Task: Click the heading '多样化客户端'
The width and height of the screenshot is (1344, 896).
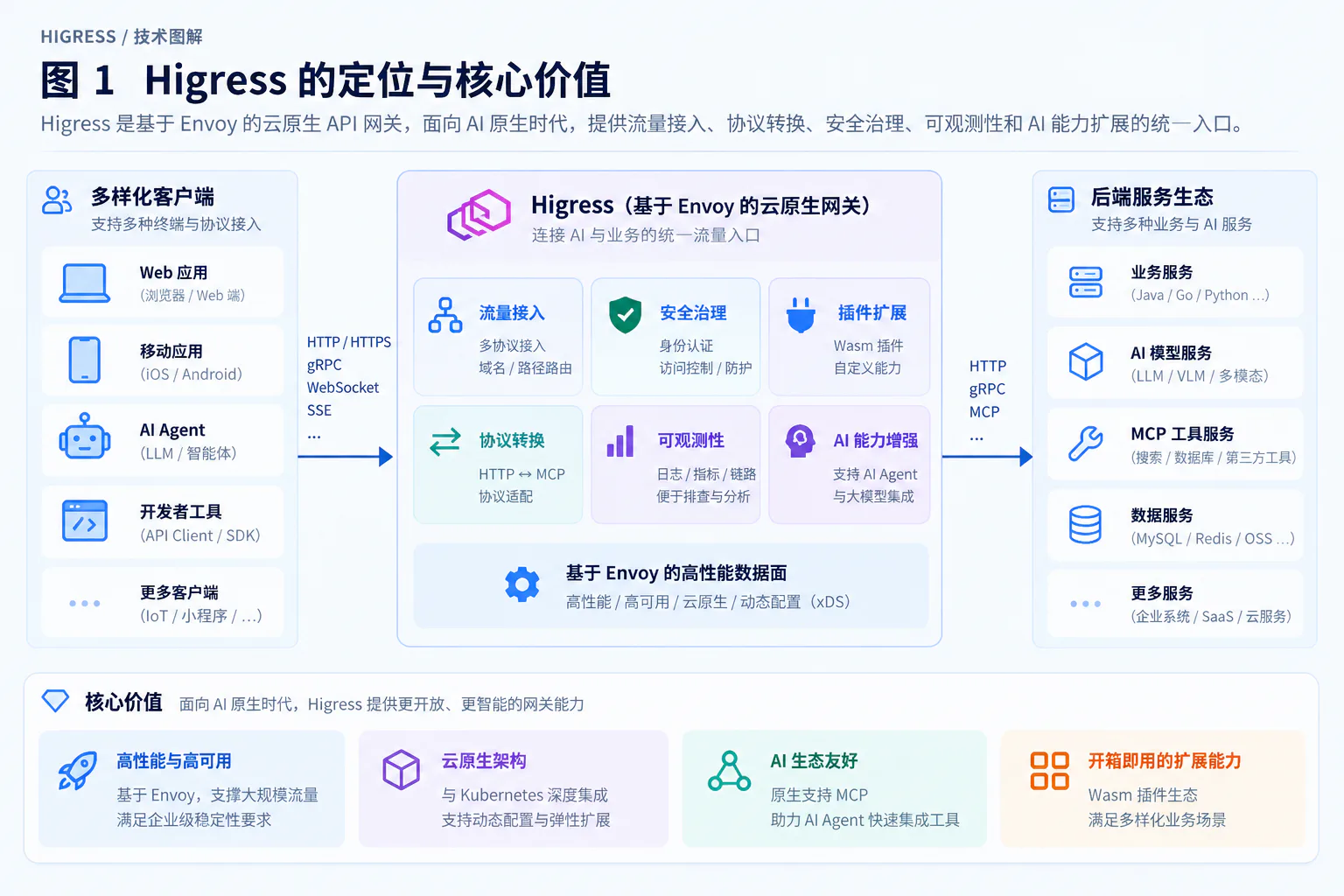Action: [x=153, y=197]
